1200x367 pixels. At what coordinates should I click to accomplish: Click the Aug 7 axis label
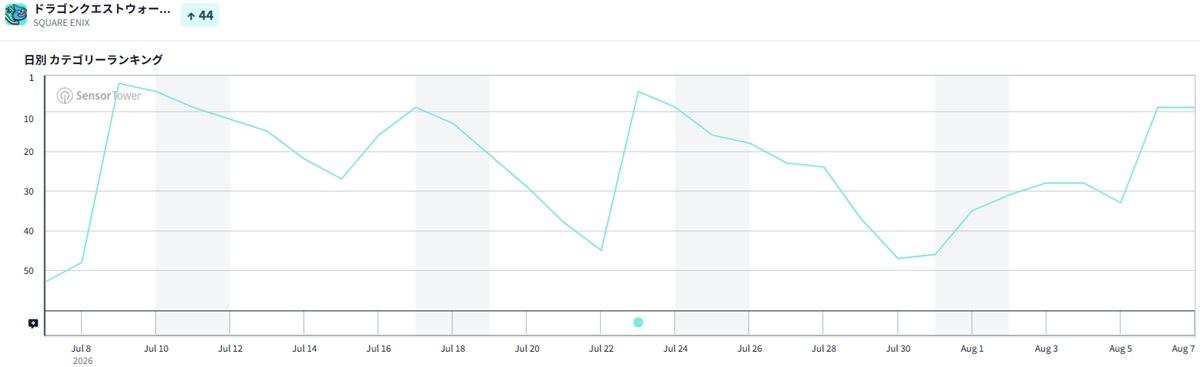click(x=1183, y=349)
